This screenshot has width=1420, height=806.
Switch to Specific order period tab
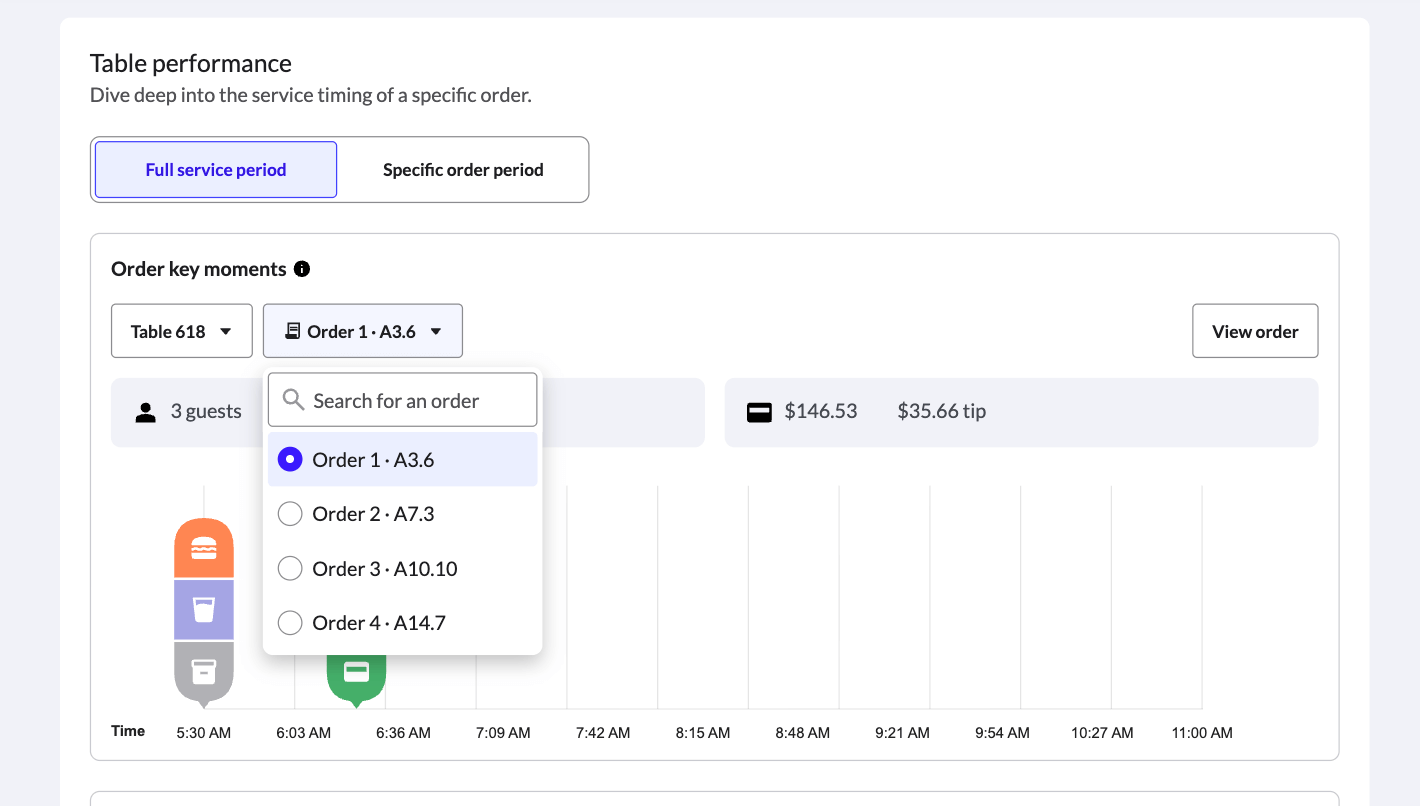[x=463, y=170]
